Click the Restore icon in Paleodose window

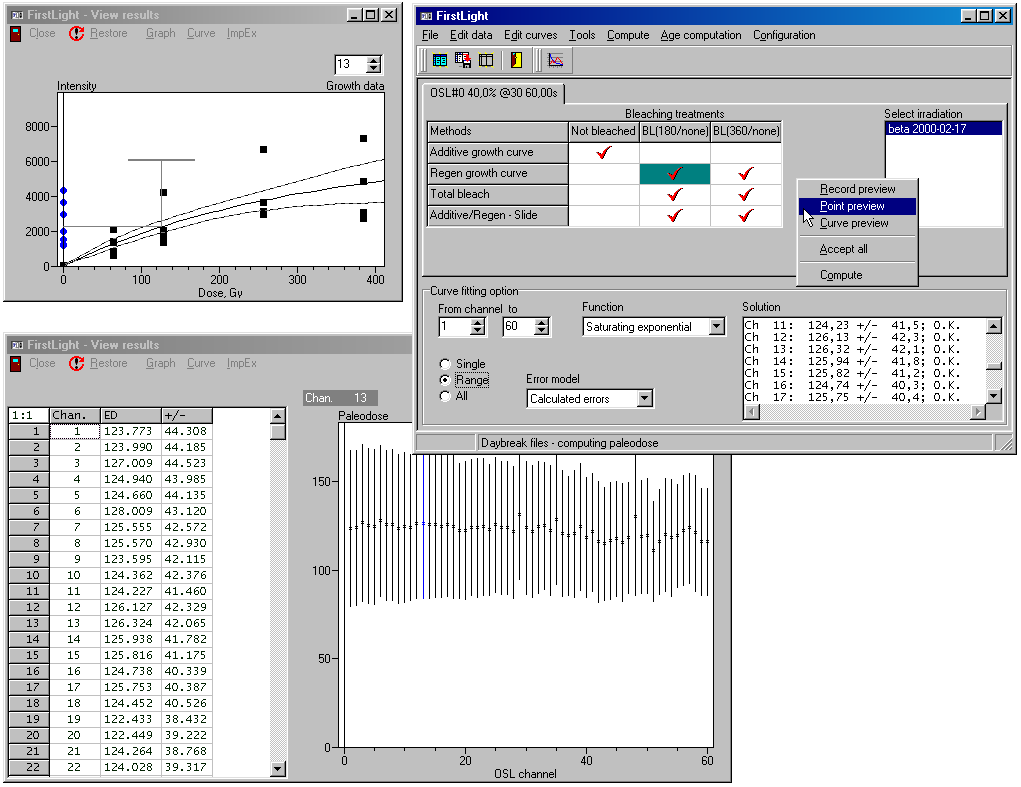click(x=76, y=363)
